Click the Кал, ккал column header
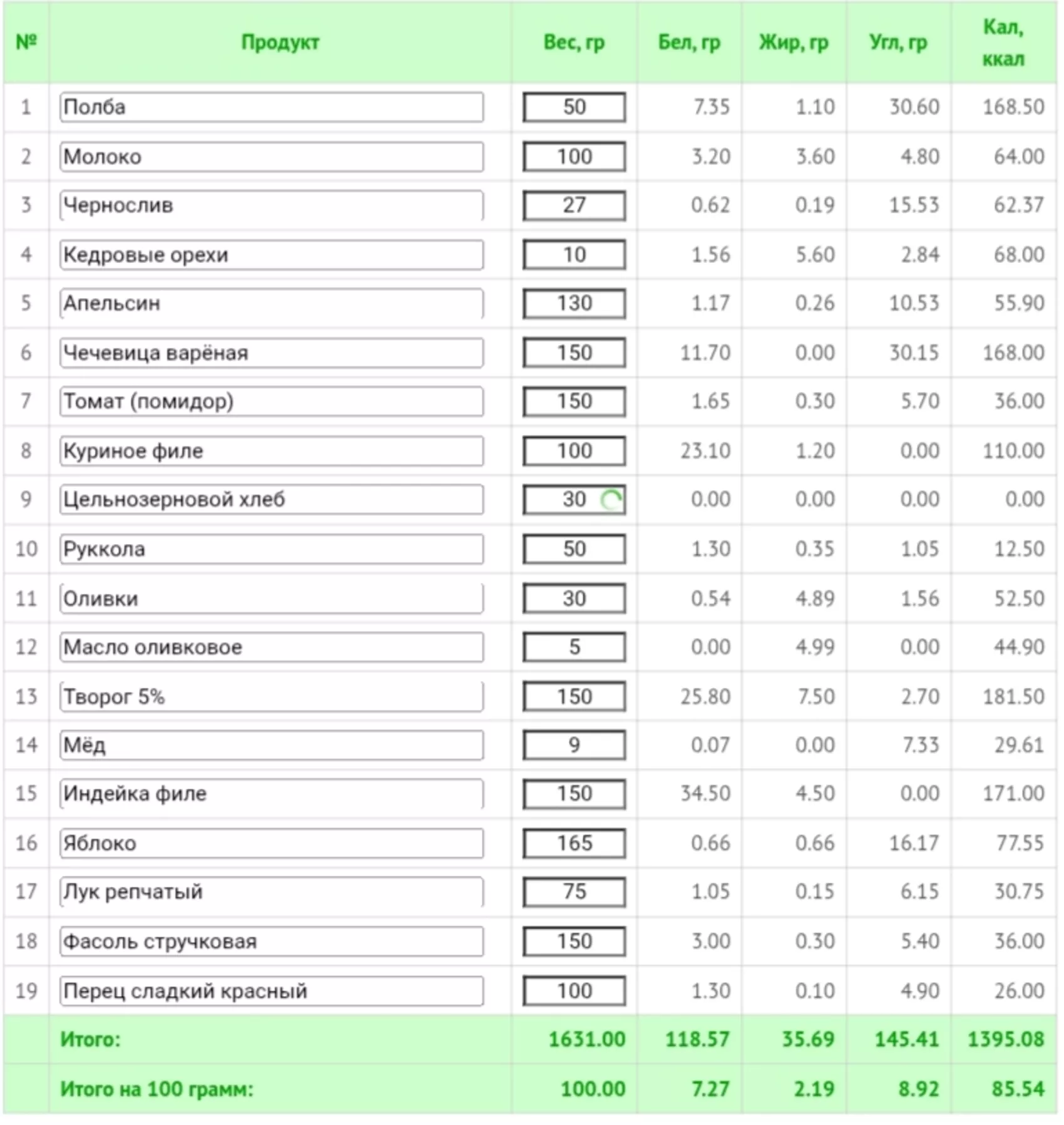The image size is (1064, 1125). pyautogui.click(x=1003, y=43)
